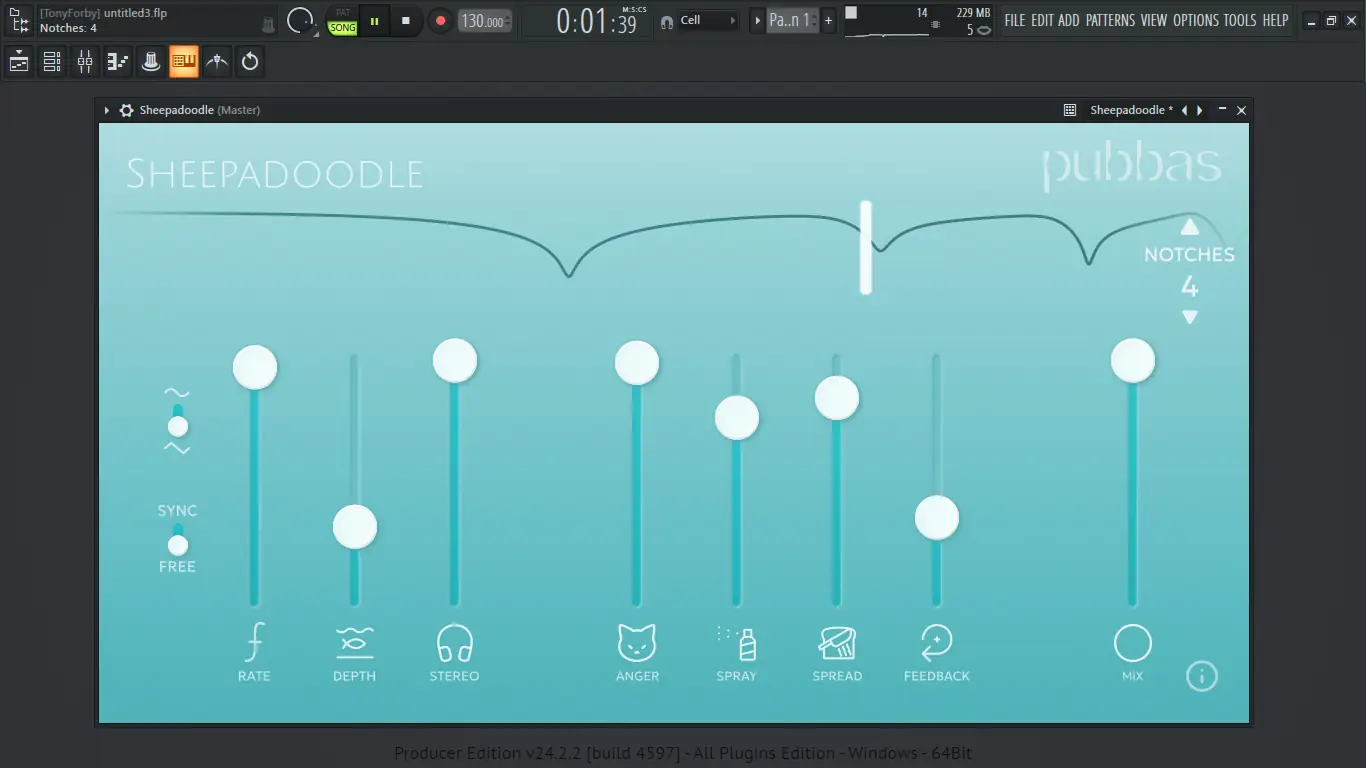This screenshot has width=1366, height=768.
Task: Click the 130.000 tempo field
Action: [485, 21]
